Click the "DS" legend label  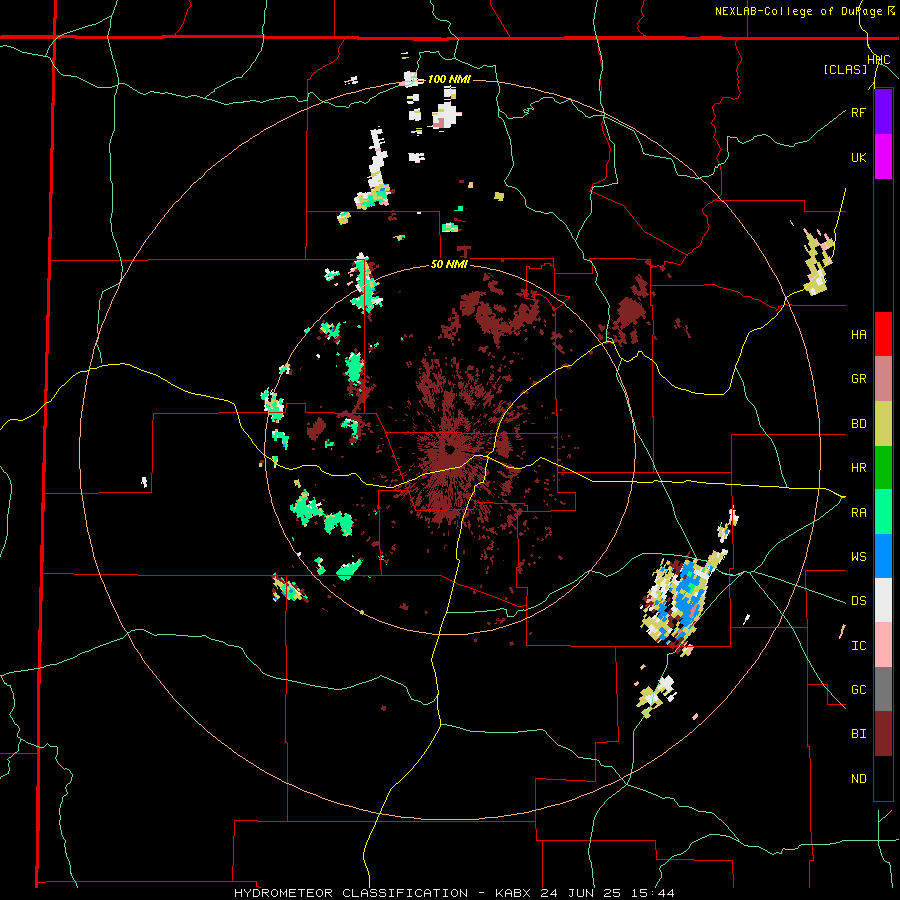tap(858, 601)
